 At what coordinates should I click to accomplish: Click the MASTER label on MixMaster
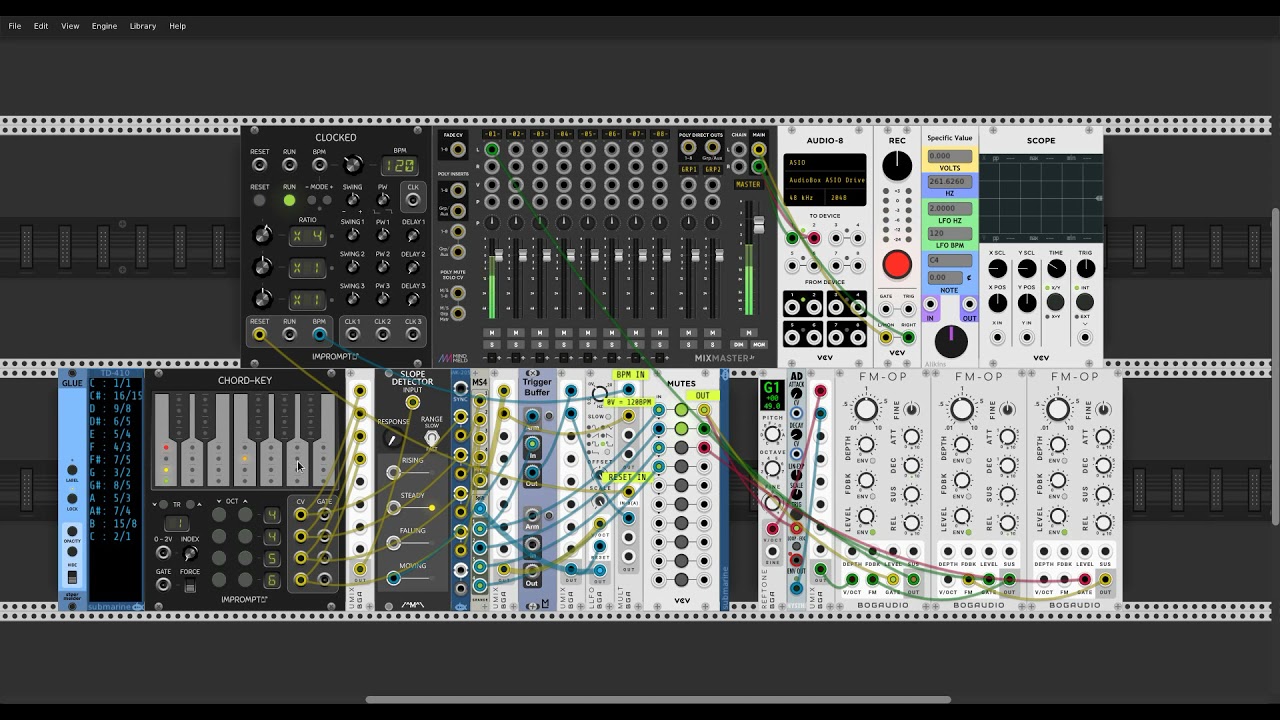point(748,184)
